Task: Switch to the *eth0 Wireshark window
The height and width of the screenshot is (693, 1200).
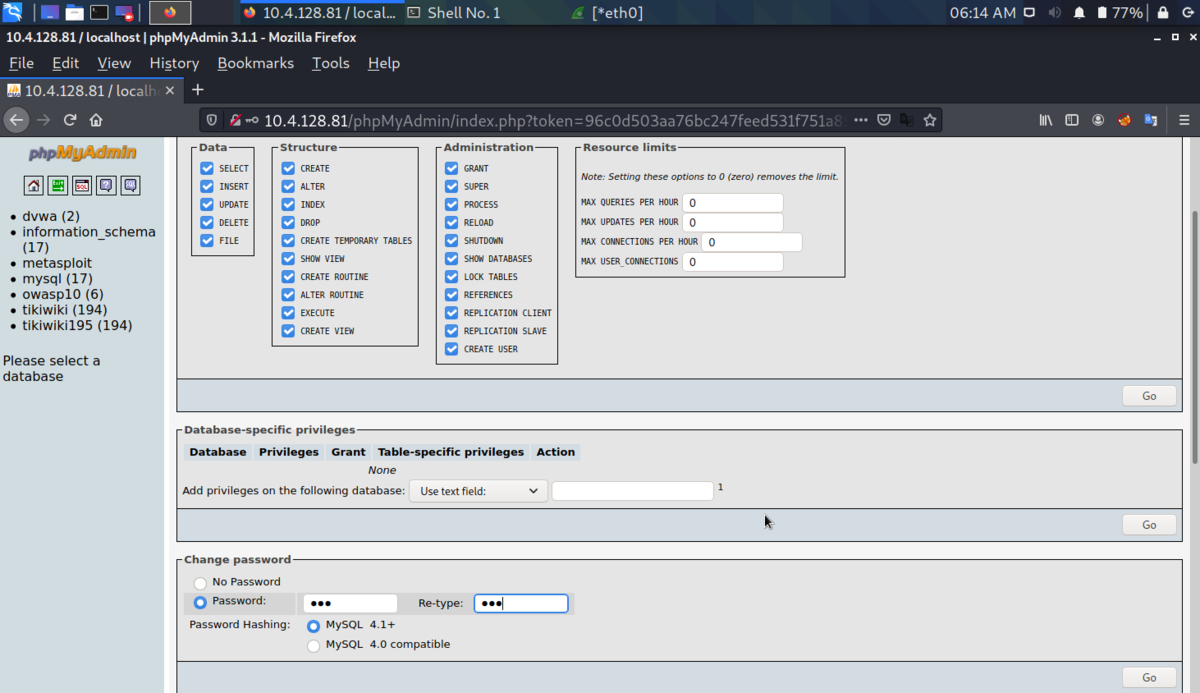Action: [x=609, y=13]
